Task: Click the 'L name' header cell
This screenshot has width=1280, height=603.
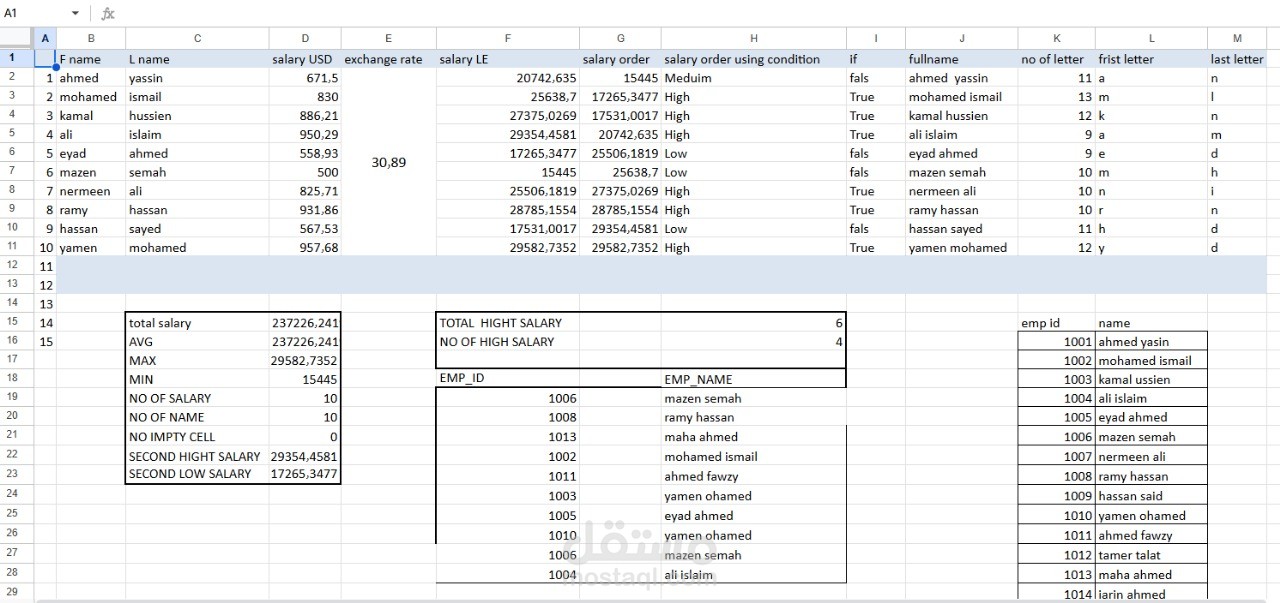Action: 197,59
